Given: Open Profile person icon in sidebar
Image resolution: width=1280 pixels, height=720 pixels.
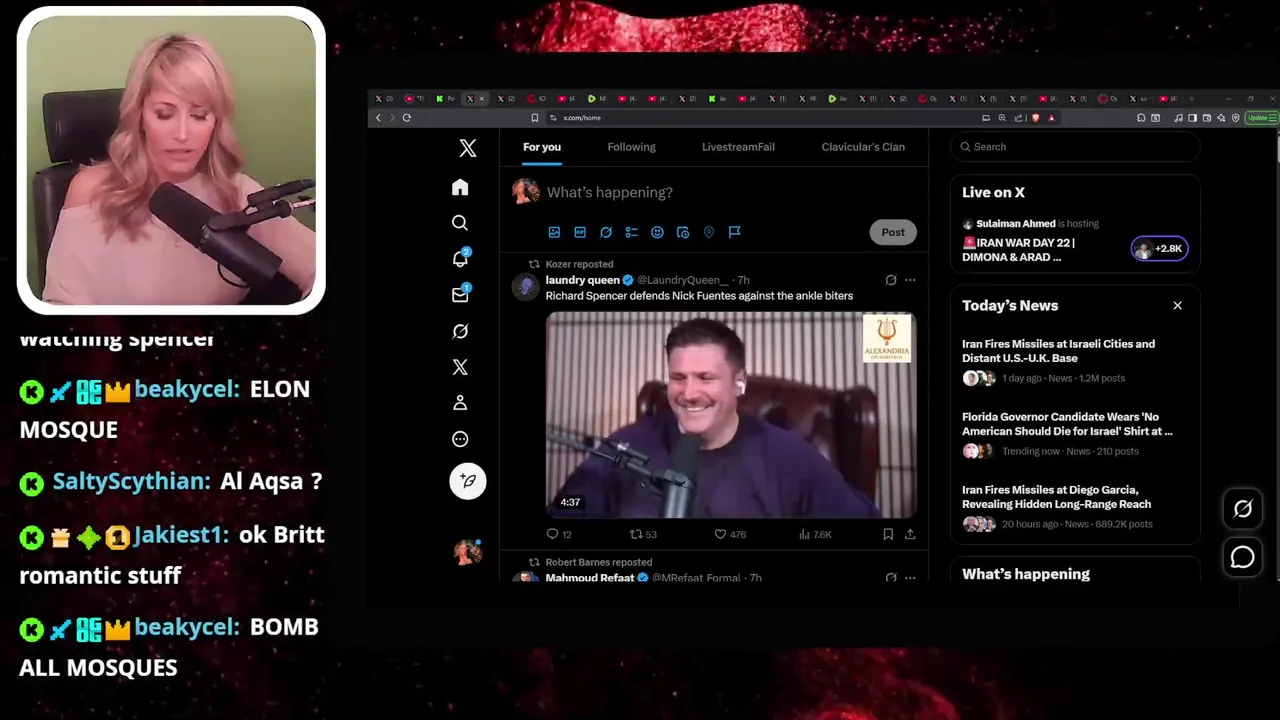Looking at the screenshot, I should click(460, 403).
